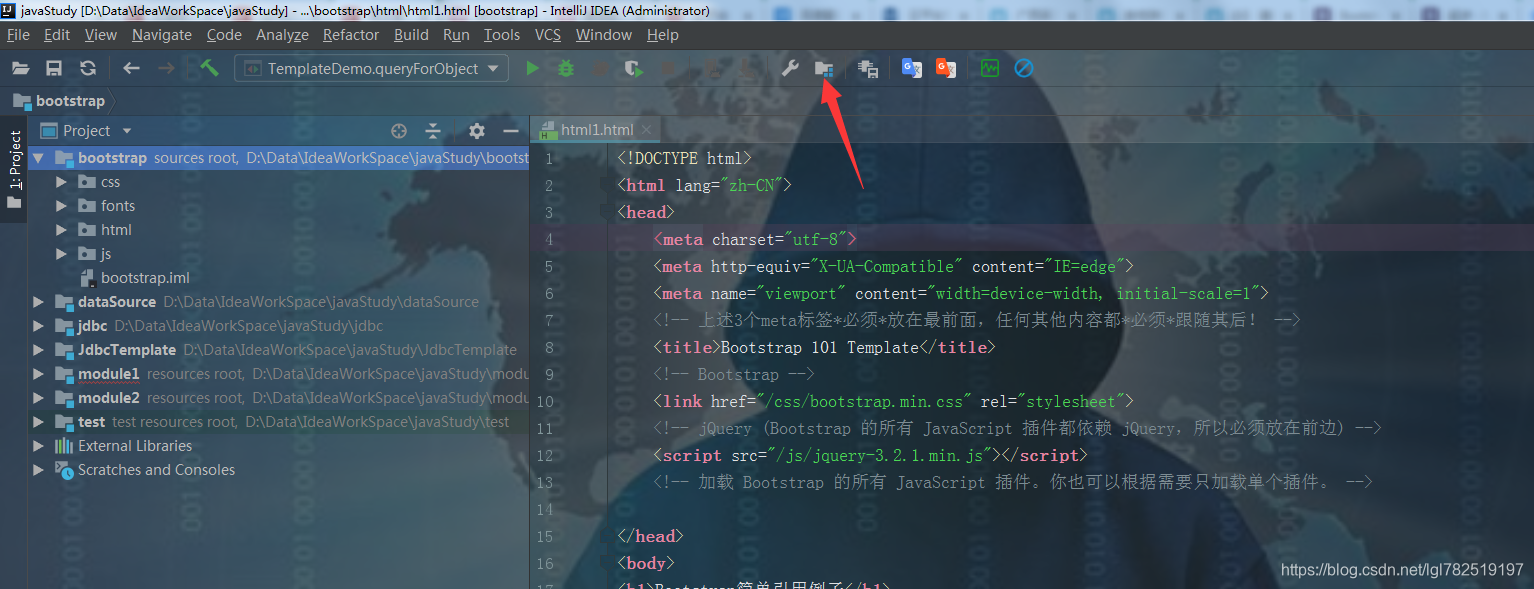This screenshot has height=589, width=1534.
Task: Expand the fonts folder
Action: click(x=62, y=206)
